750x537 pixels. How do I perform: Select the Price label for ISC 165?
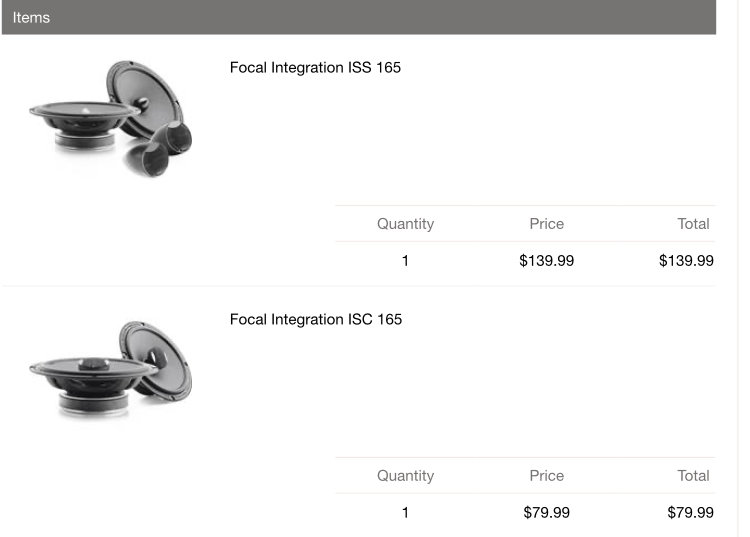[x=546, y=476]
